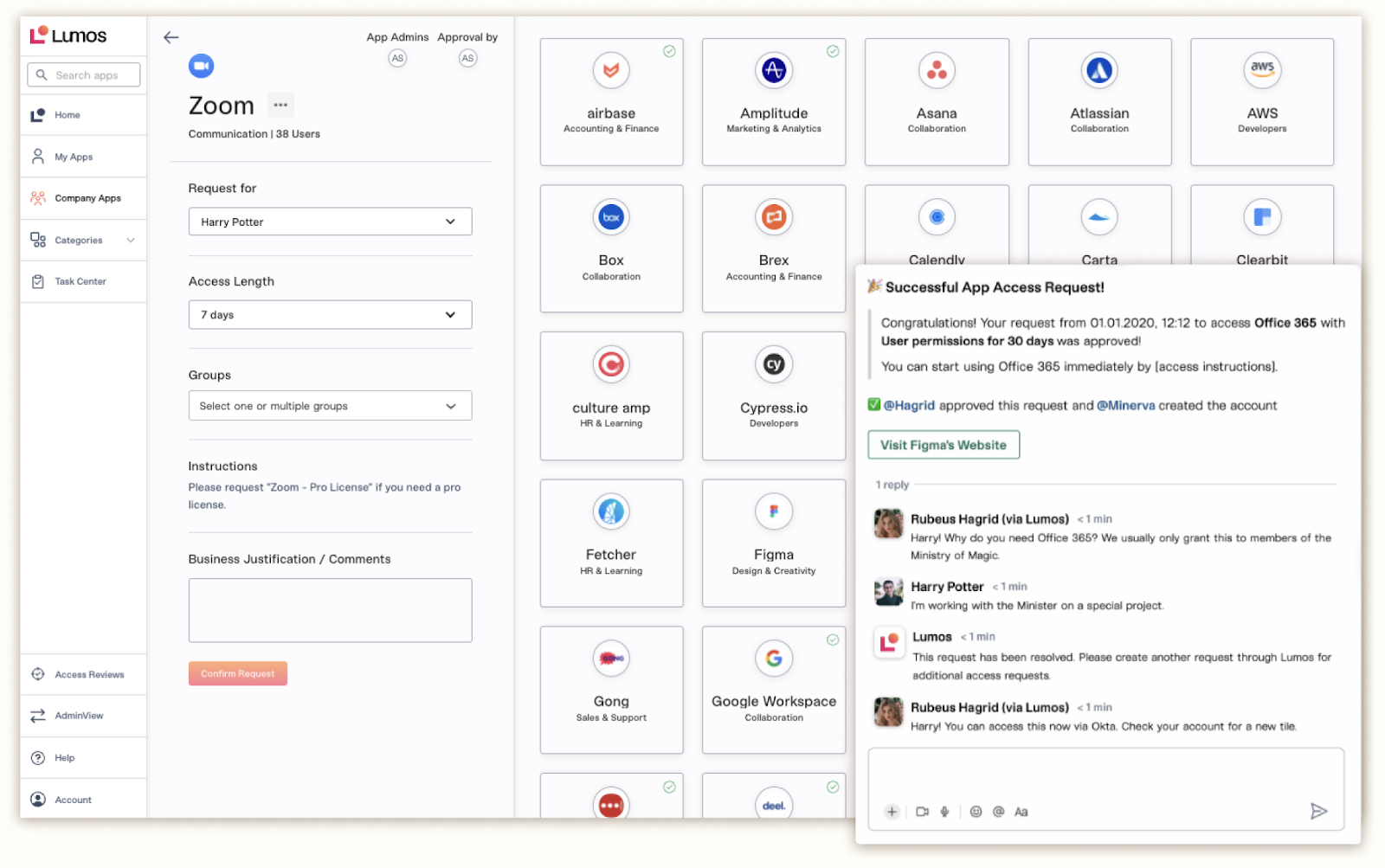
Task: Click the plus attachment icon in reply box
Action: (892, 812)
